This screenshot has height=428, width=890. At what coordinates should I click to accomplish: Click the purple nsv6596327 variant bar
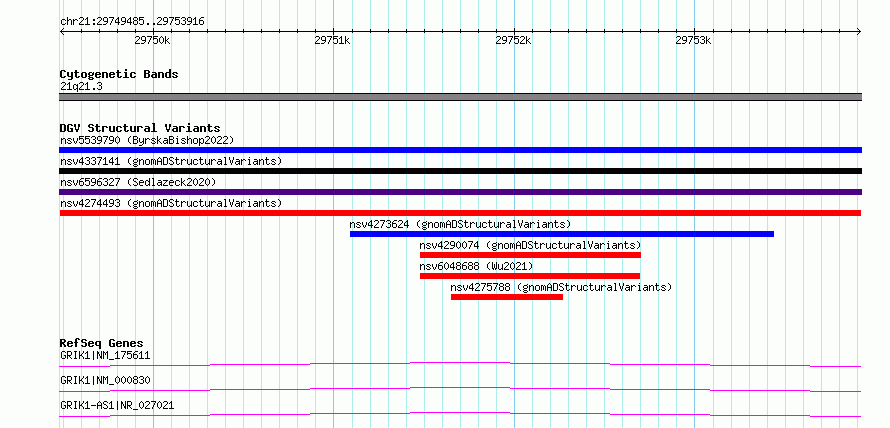[x=460, y=192]
